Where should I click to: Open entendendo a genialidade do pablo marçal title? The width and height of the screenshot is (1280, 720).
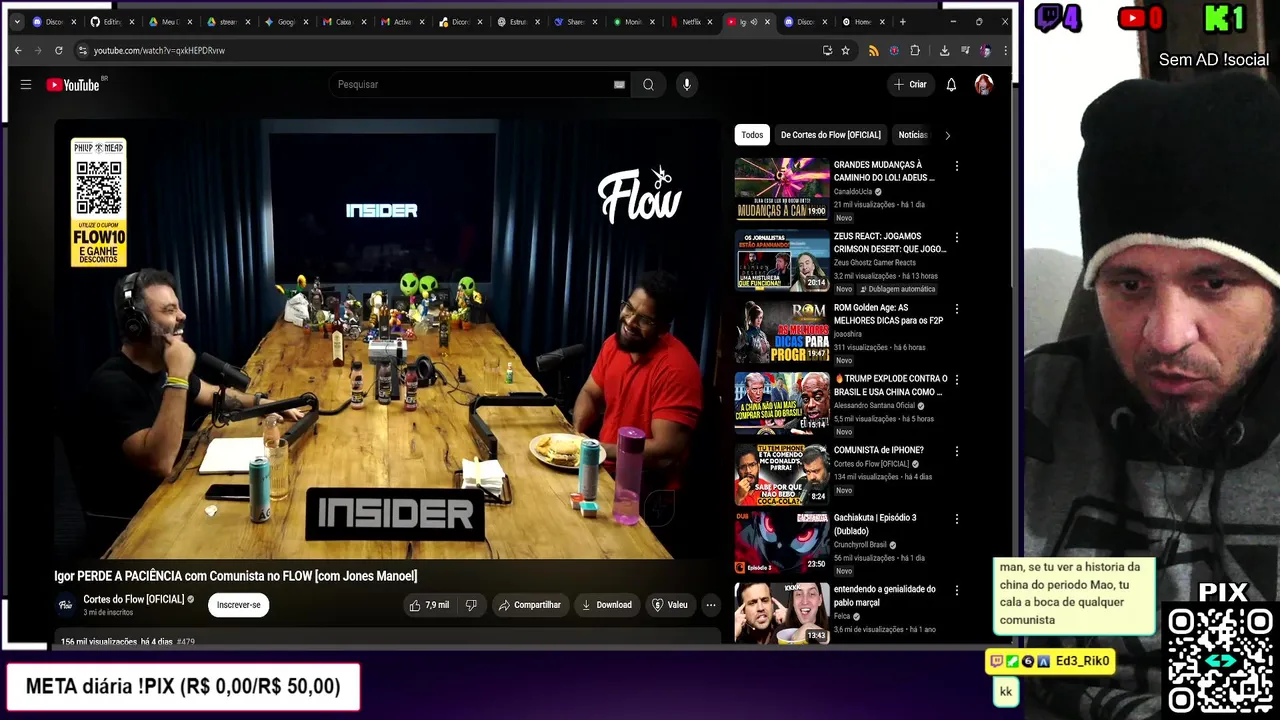(885, 595)
